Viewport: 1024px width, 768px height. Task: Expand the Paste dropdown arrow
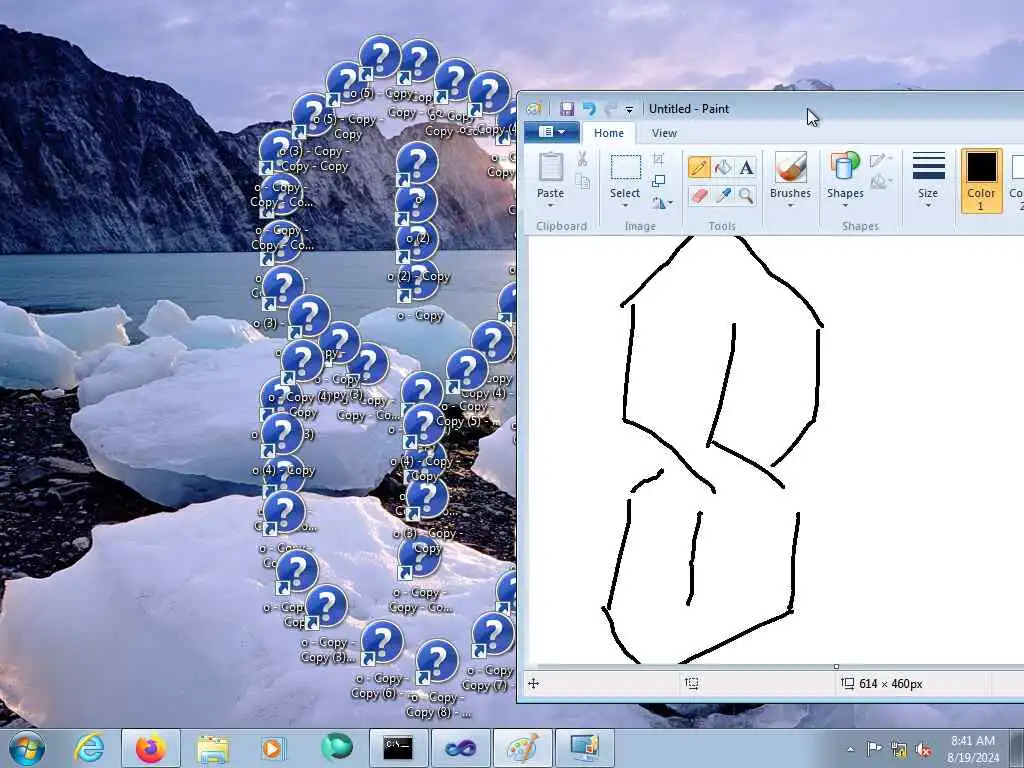coord(551,206)
